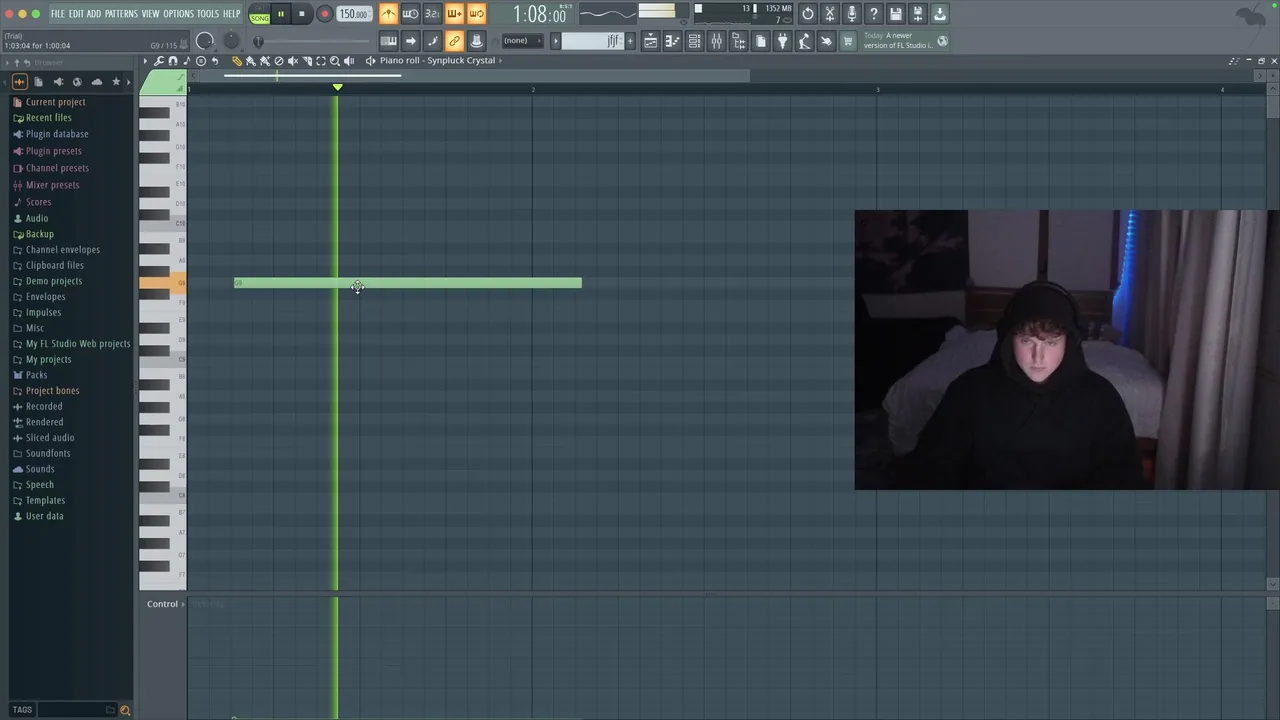Open the View playlist icon

tap(650, 41)
